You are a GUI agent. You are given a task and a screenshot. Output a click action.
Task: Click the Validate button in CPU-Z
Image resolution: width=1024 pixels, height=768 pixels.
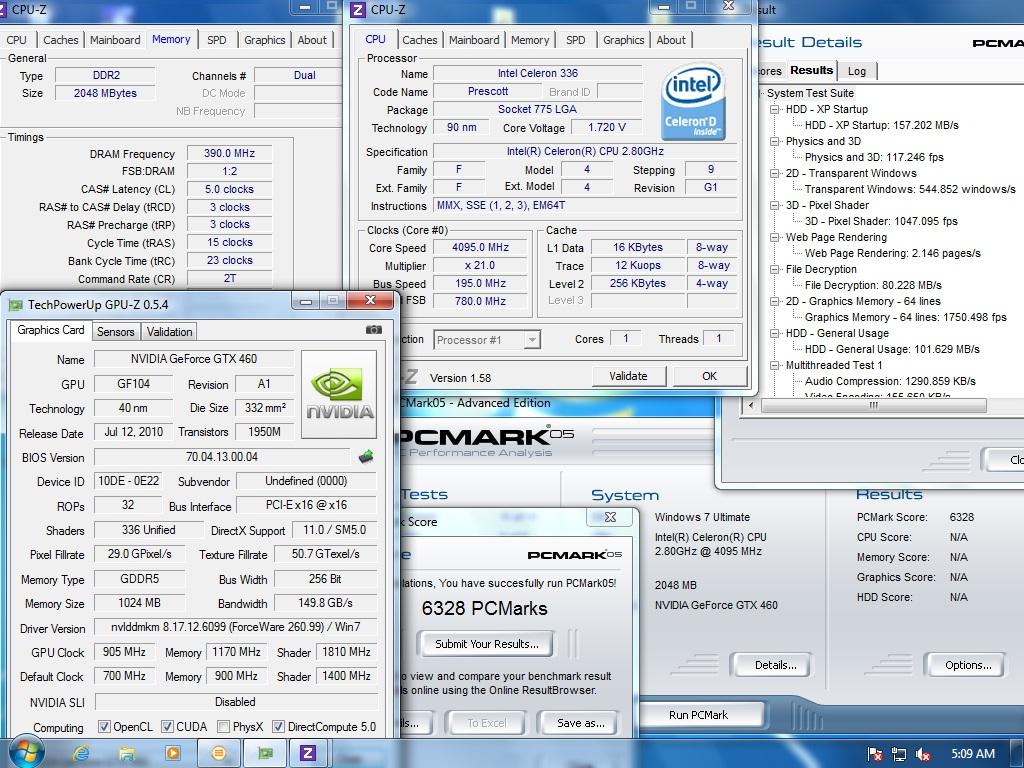pyautogui.click(x=628, y=376)
